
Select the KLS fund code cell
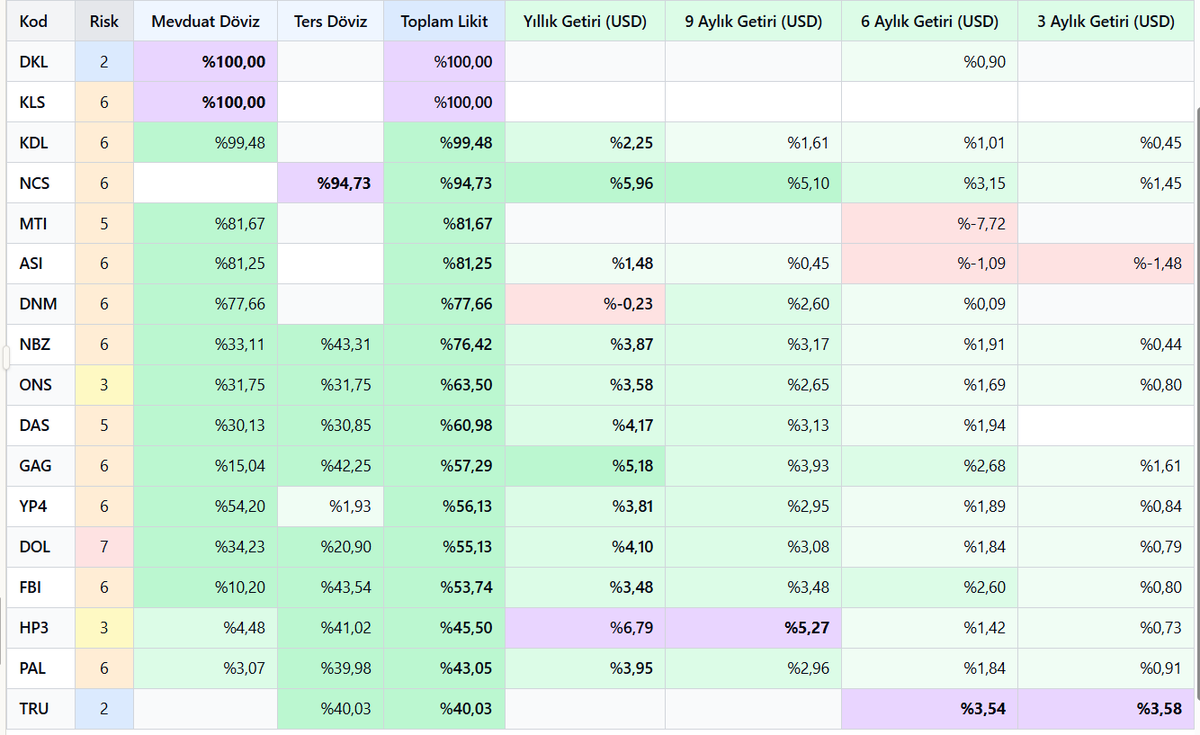pos(40,102)
